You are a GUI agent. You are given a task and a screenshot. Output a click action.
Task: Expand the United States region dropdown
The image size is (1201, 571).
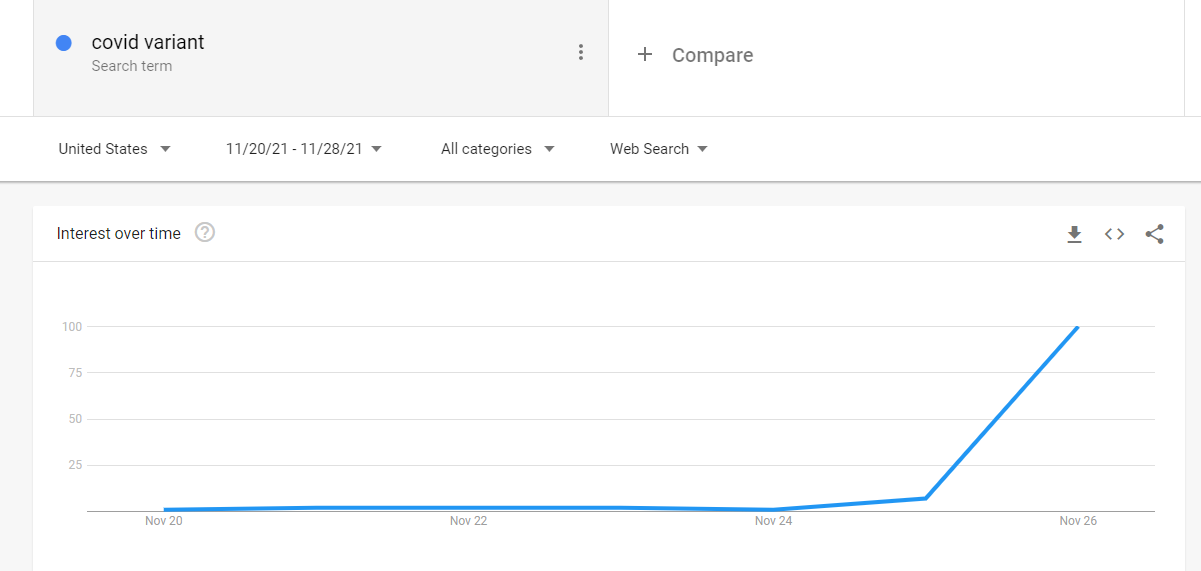(114, 149)
